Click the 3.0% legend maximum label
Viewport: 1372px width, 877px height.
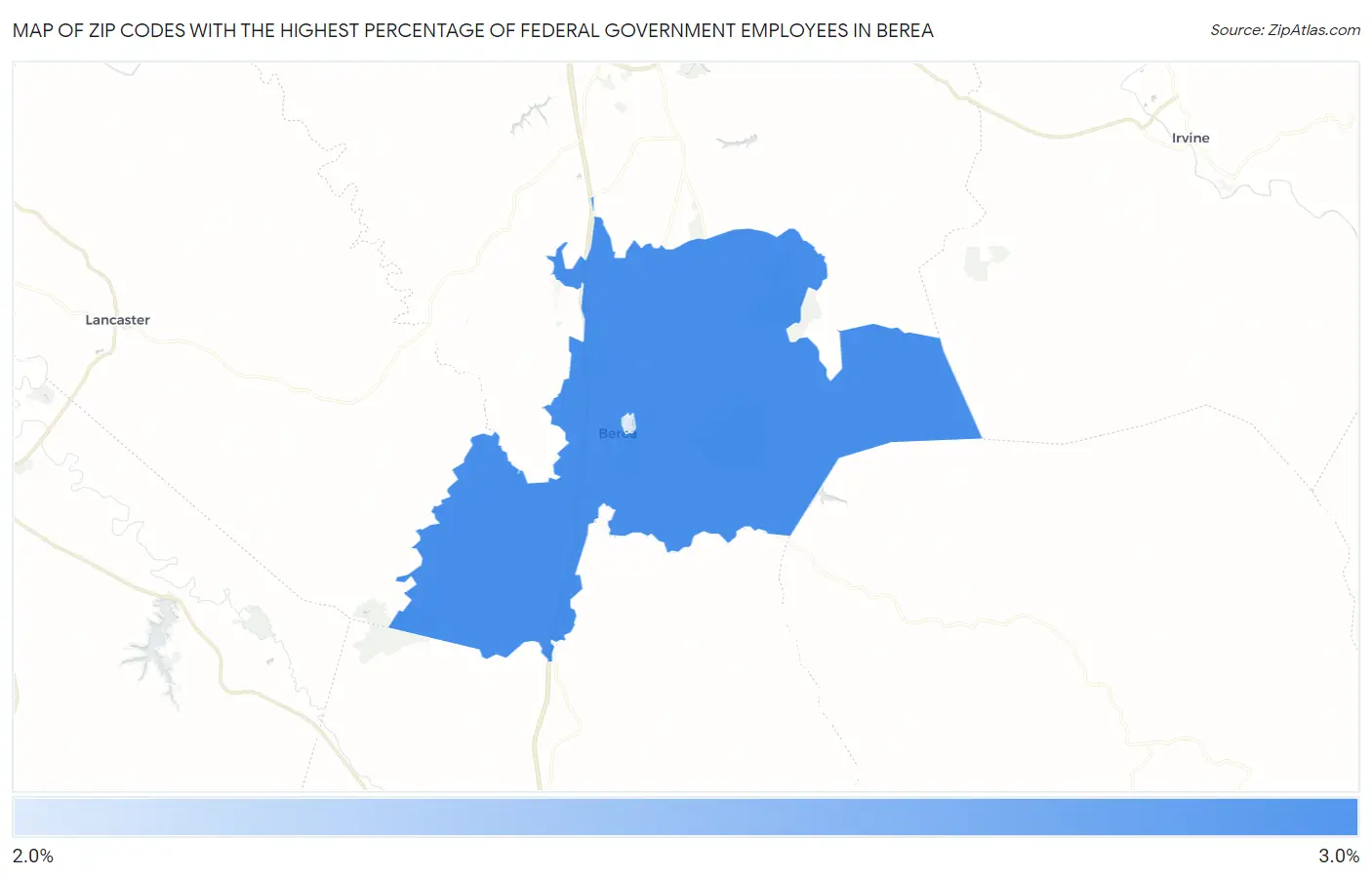click(1339, 856)
